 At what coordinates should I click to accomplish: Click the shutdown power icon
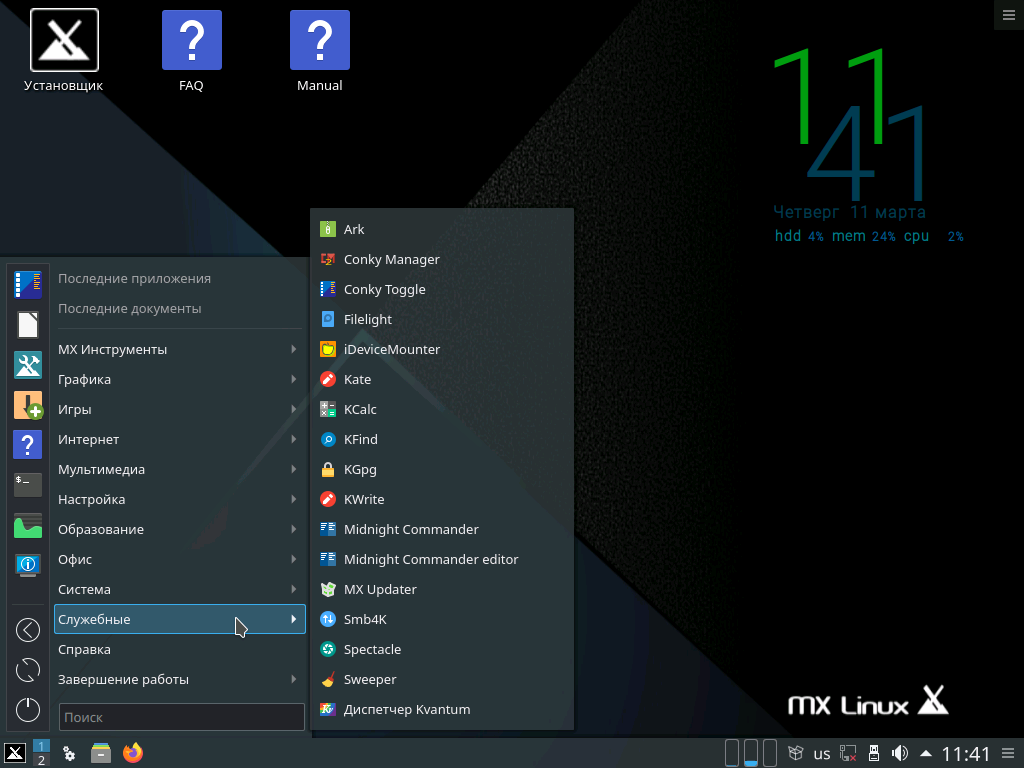tap(27, 710)
